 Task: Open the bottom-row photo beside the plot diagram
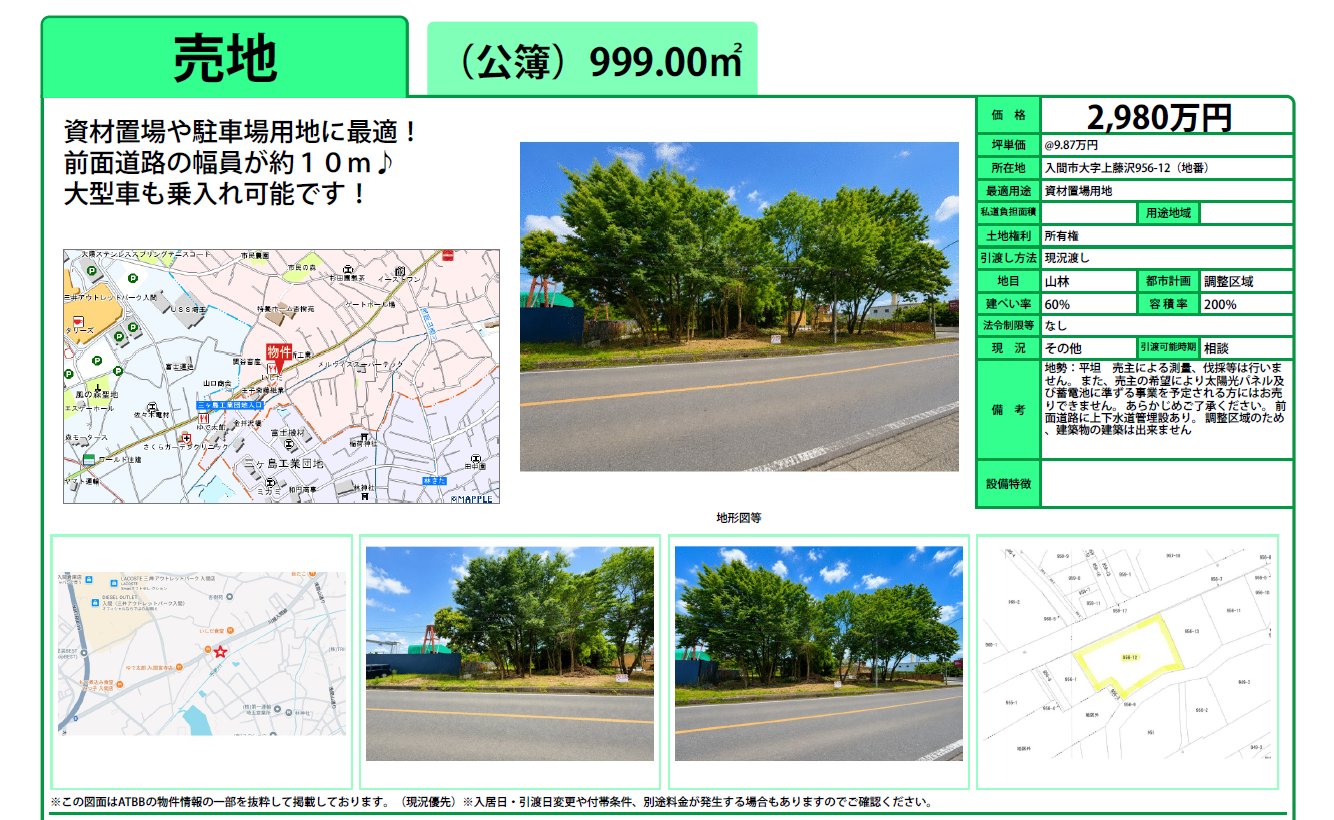[x=819, y=654]
